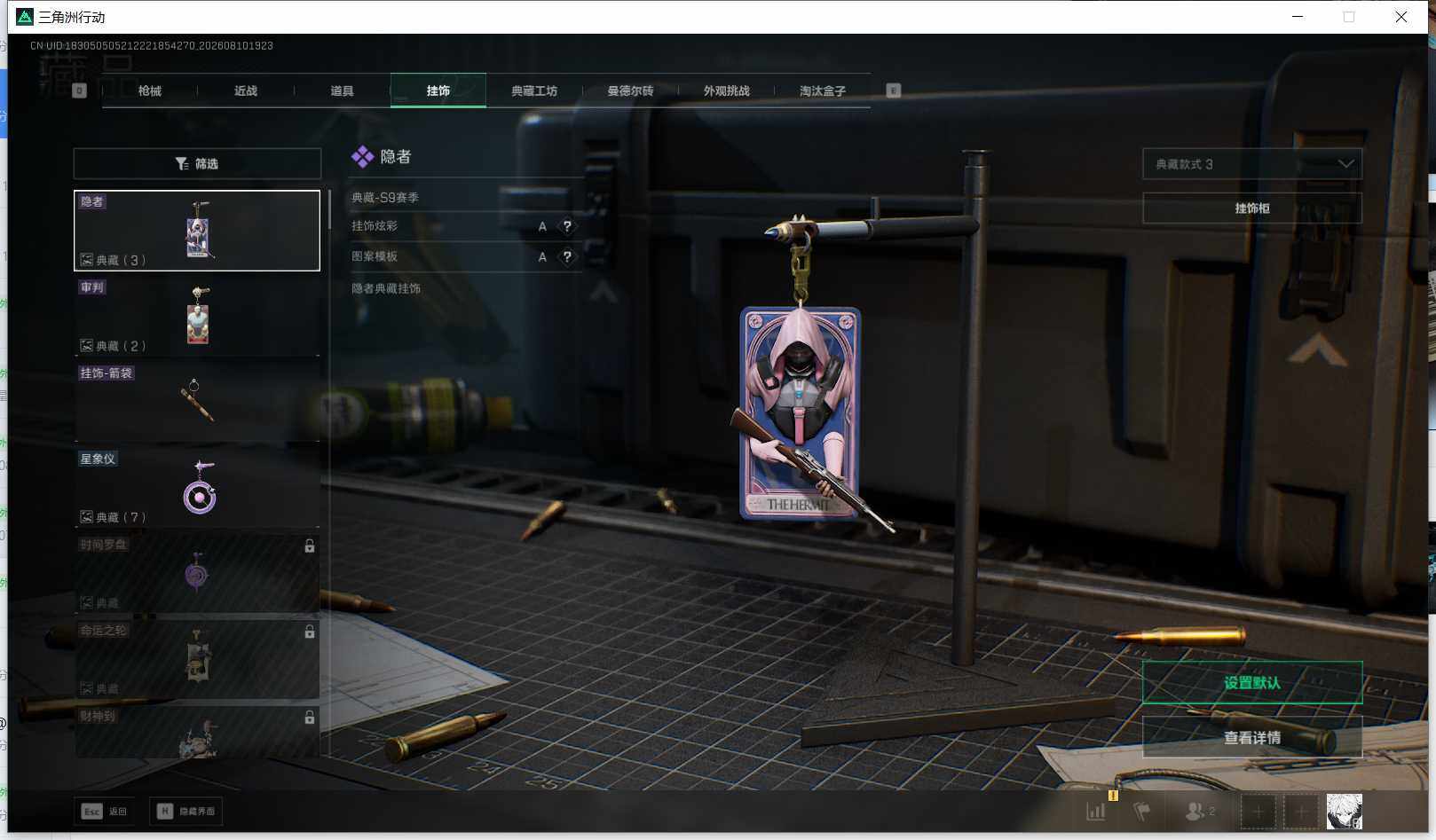Click the Esc 返回 button
Image resolution: width=1436 pixels, height=840 pixels.
[104, 811]
